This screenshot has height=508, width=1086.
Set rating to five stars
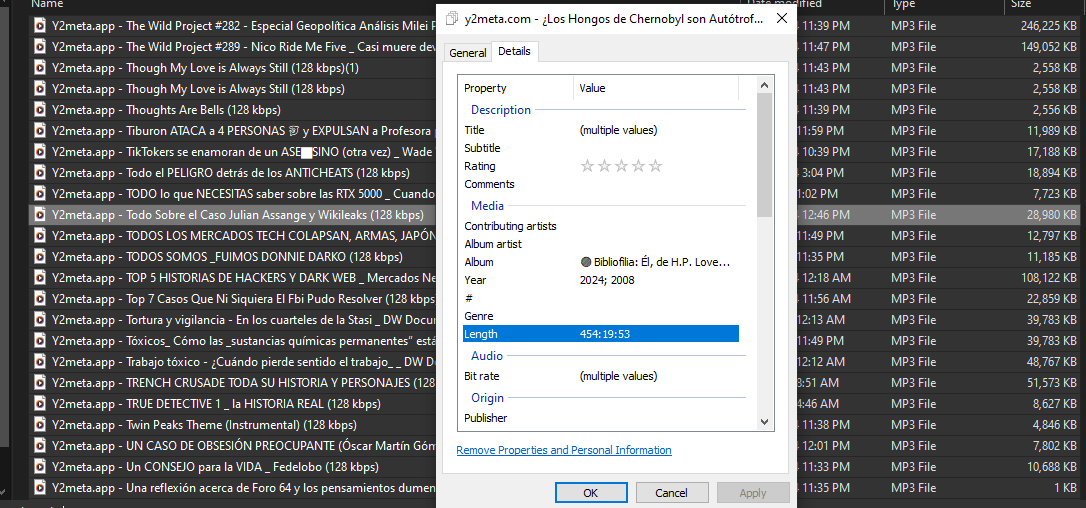tap(656, 166)
